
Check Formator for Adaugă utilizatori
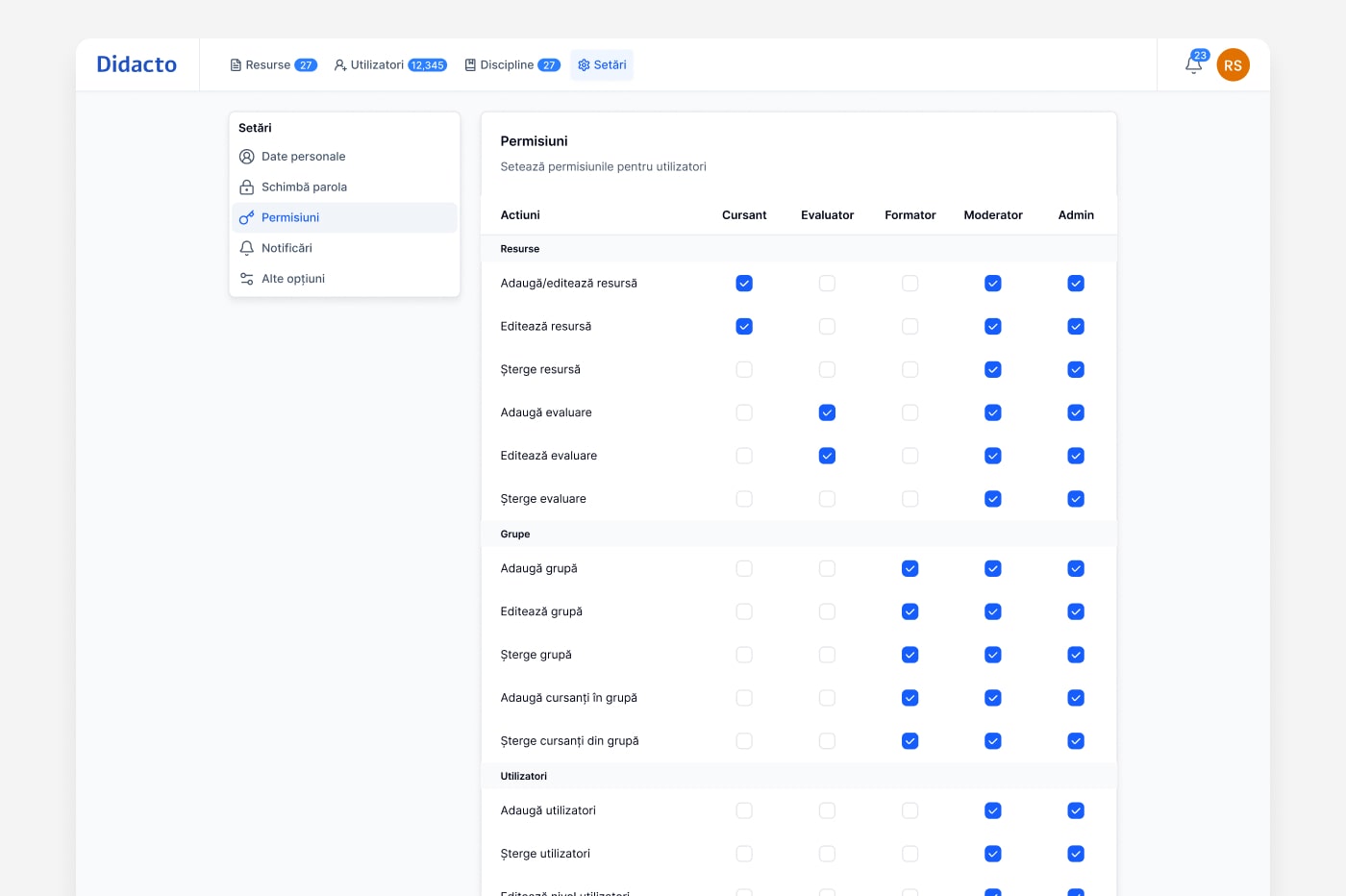[910, 811]
